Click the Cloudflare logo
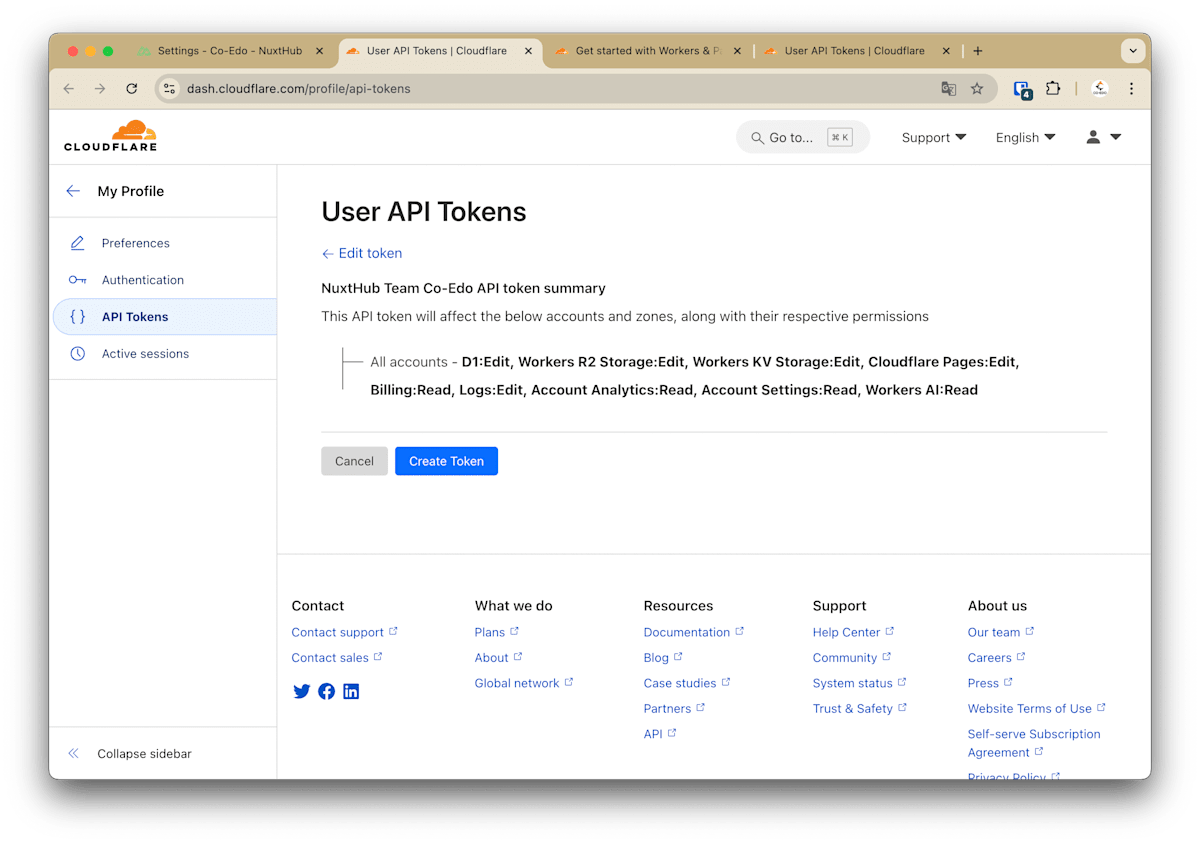Image resolution: width=1200 pixels, height=844 pixels. [110, 136]
